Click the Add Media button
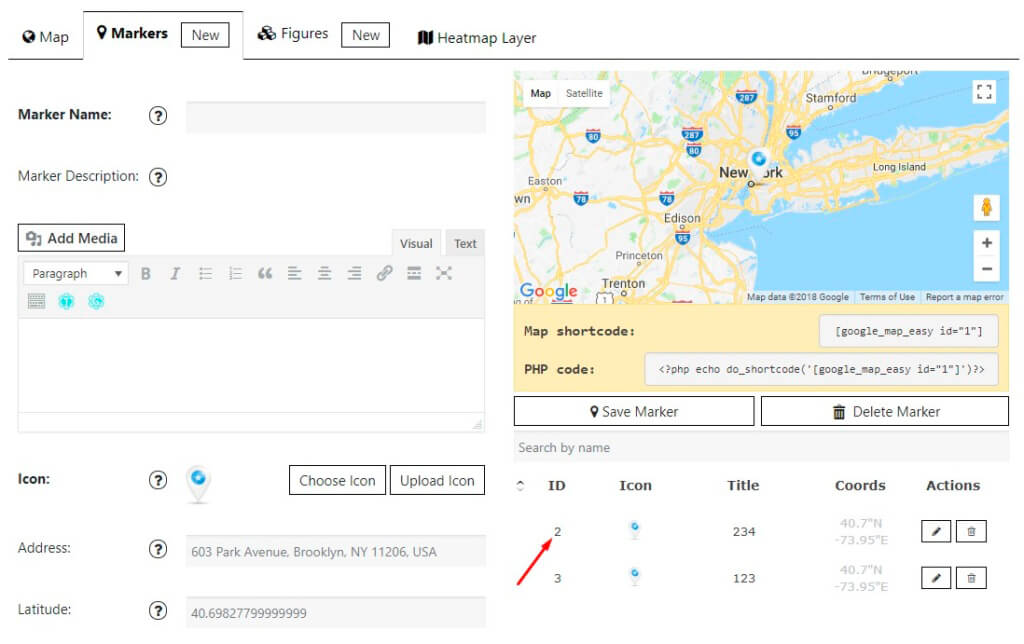 coord(71,238)
